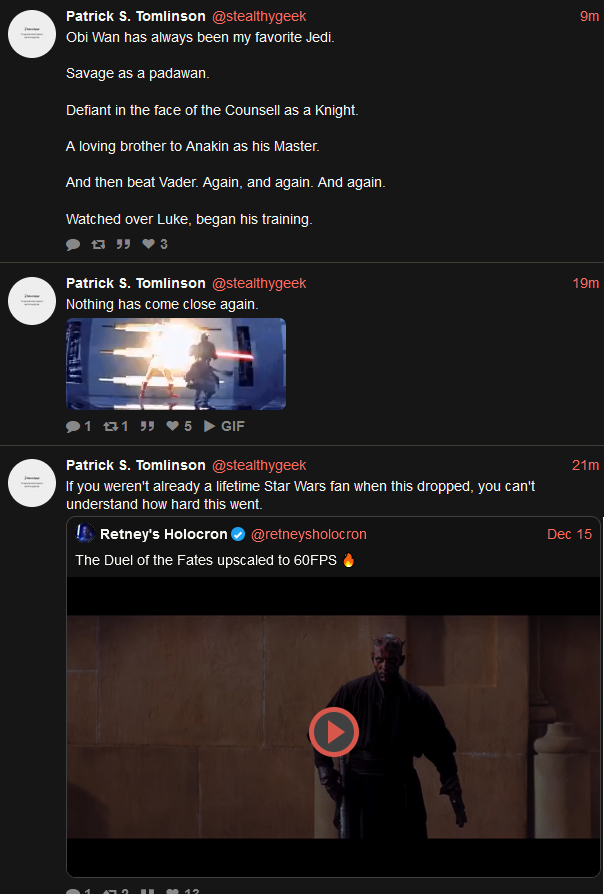Reply to the 'Nothing has come close again' tweet
Screen dimensions: 604x894
click(79, 426)
